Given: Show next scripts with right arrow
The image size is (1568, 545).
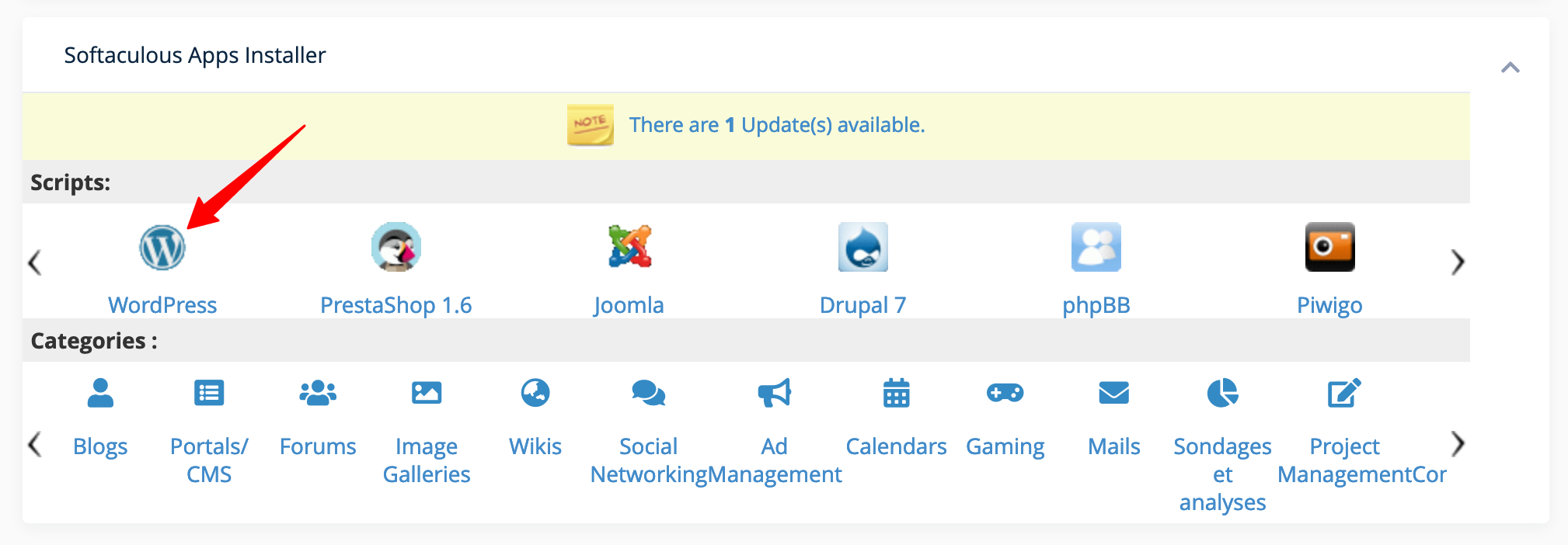Looking at the screenshot, I should (x=1458, y=262).
